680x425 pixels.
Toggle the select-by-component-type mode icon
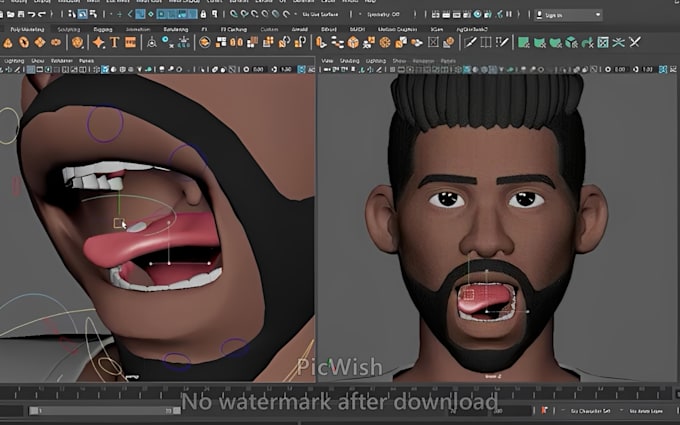93,14
